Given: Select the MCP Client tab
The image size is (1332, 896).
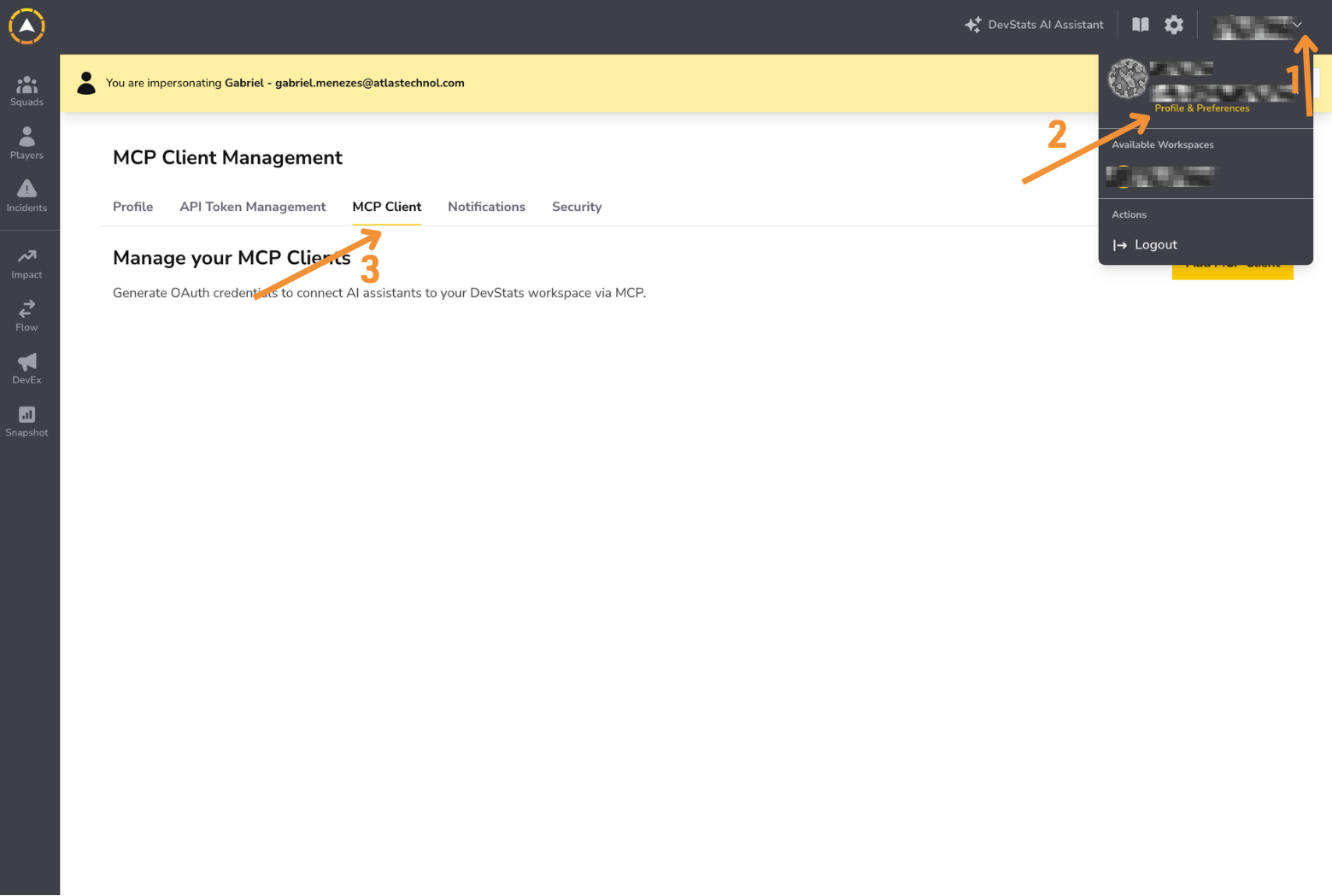Looking at the screenshot, I should (387, 207).
